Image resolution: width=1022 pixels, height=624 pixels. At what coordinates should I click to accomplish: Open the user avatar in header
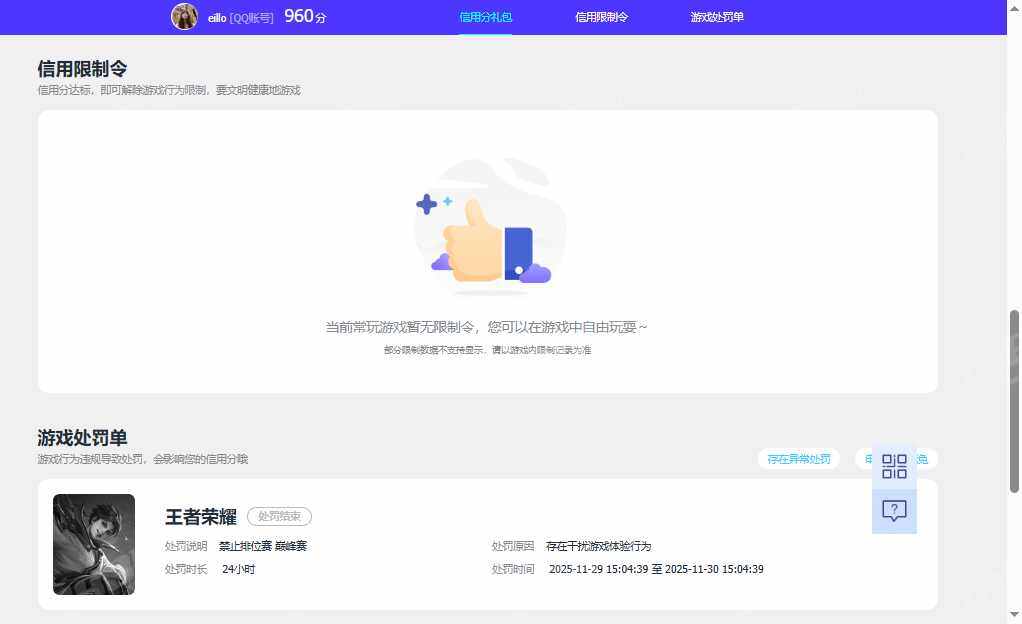[184, 16]
